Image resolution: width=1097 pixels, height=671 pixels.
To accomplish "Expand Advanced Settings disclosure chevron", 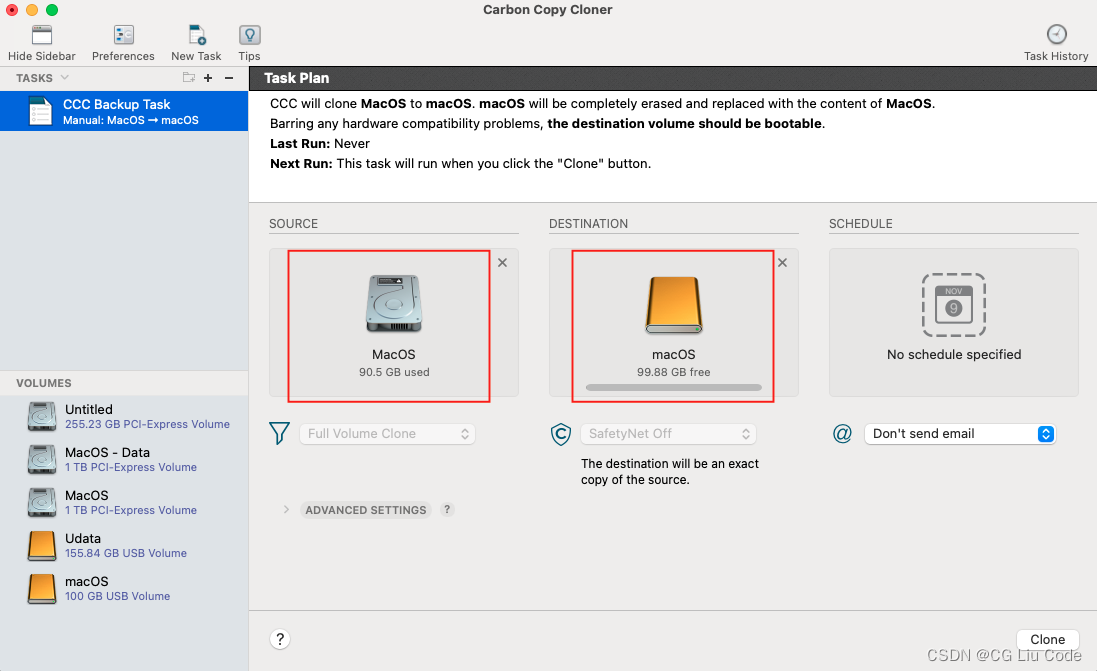I will coord(286,509).
